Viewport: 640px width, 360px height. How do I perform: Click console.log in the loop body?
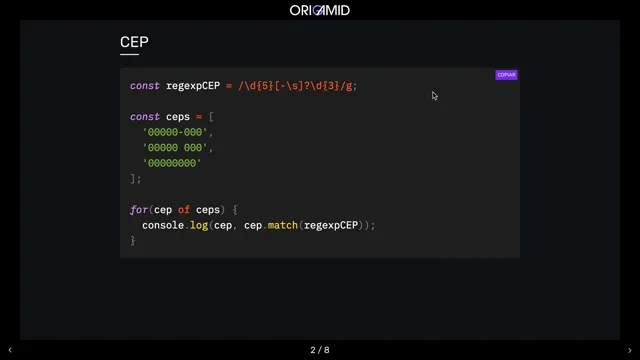click(175, 225)
